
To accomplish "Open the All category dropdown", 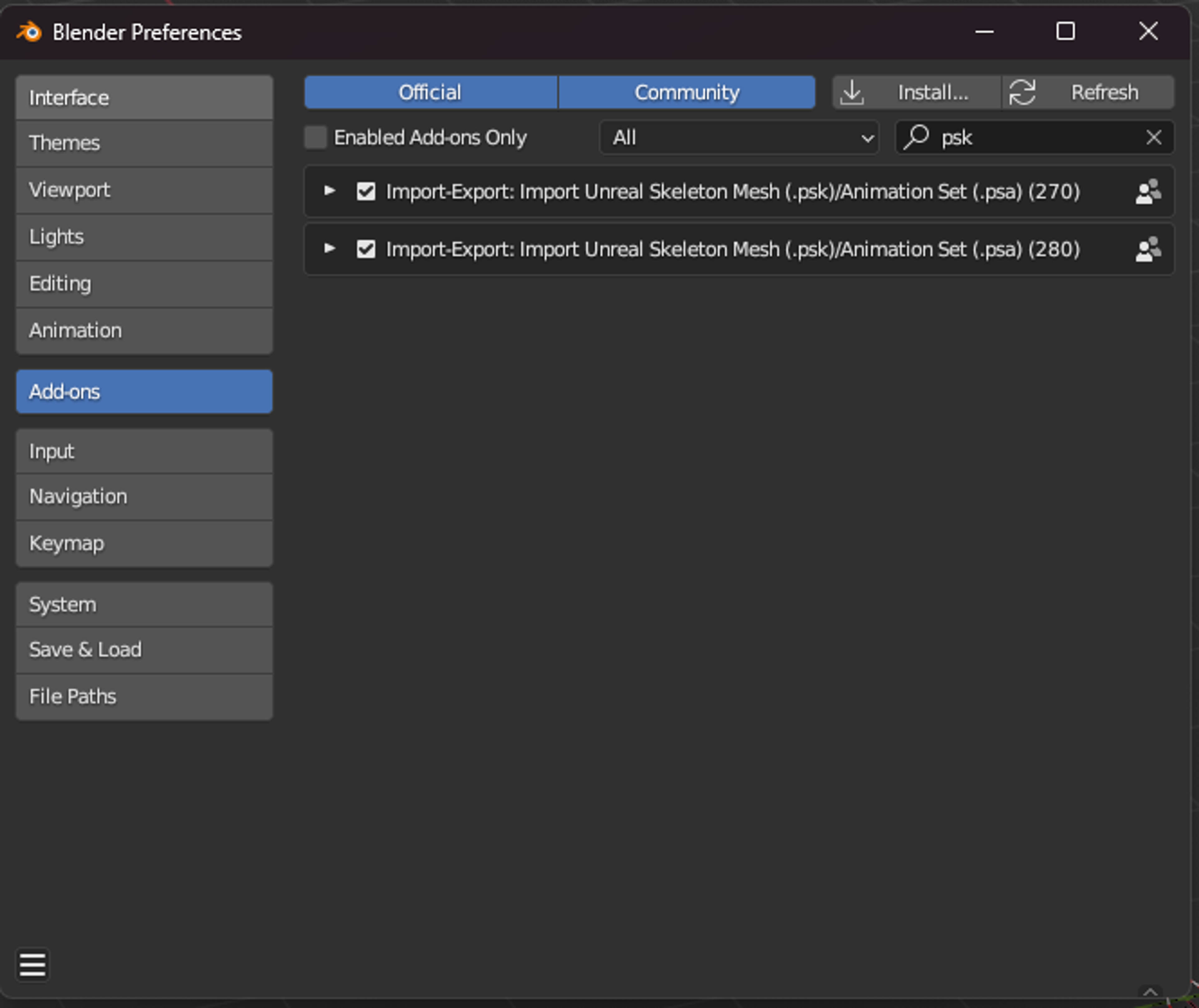I will pyautogui.click(x=739, y=137).
